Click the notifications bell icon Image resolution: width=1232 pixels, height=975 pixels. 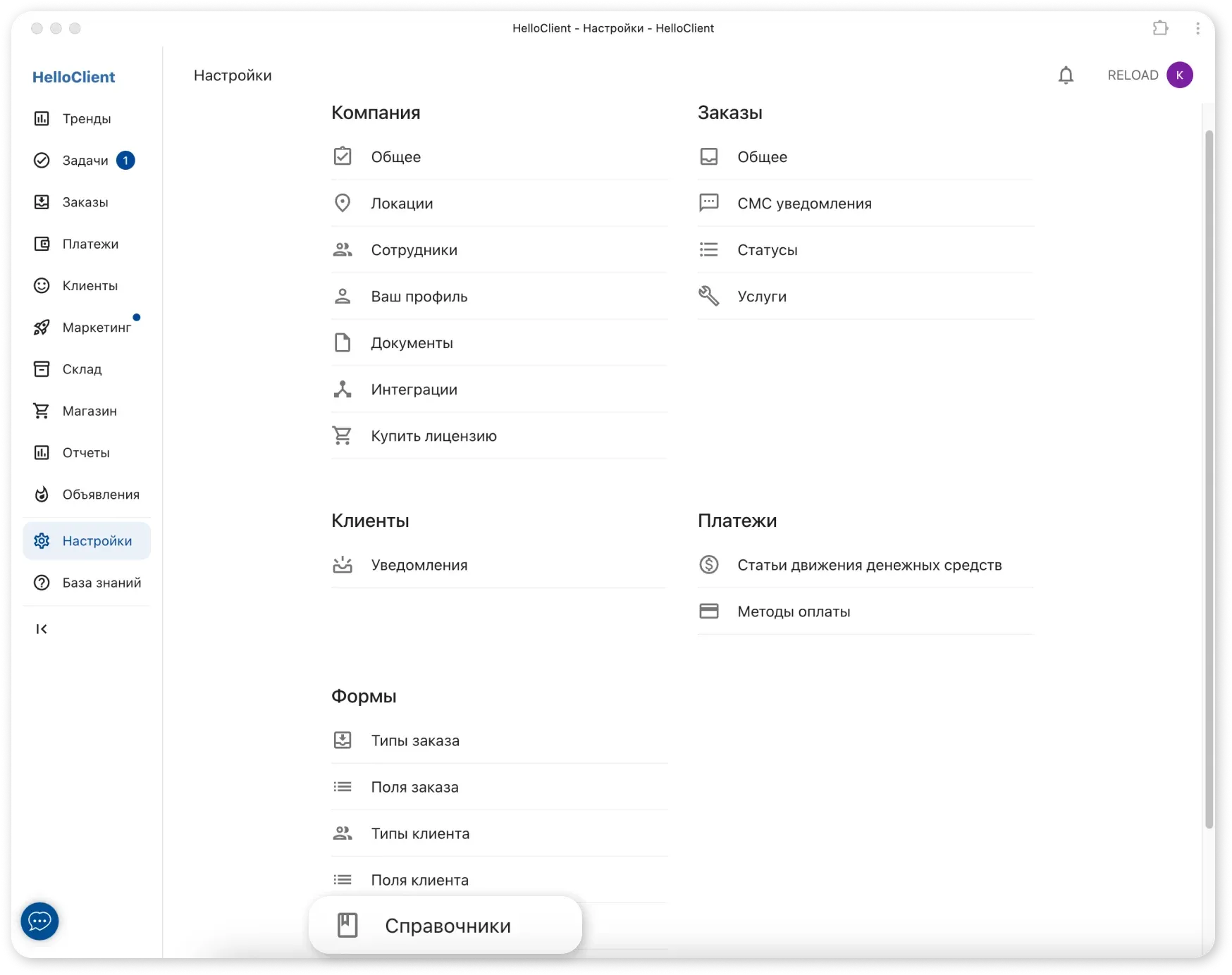1066,75
